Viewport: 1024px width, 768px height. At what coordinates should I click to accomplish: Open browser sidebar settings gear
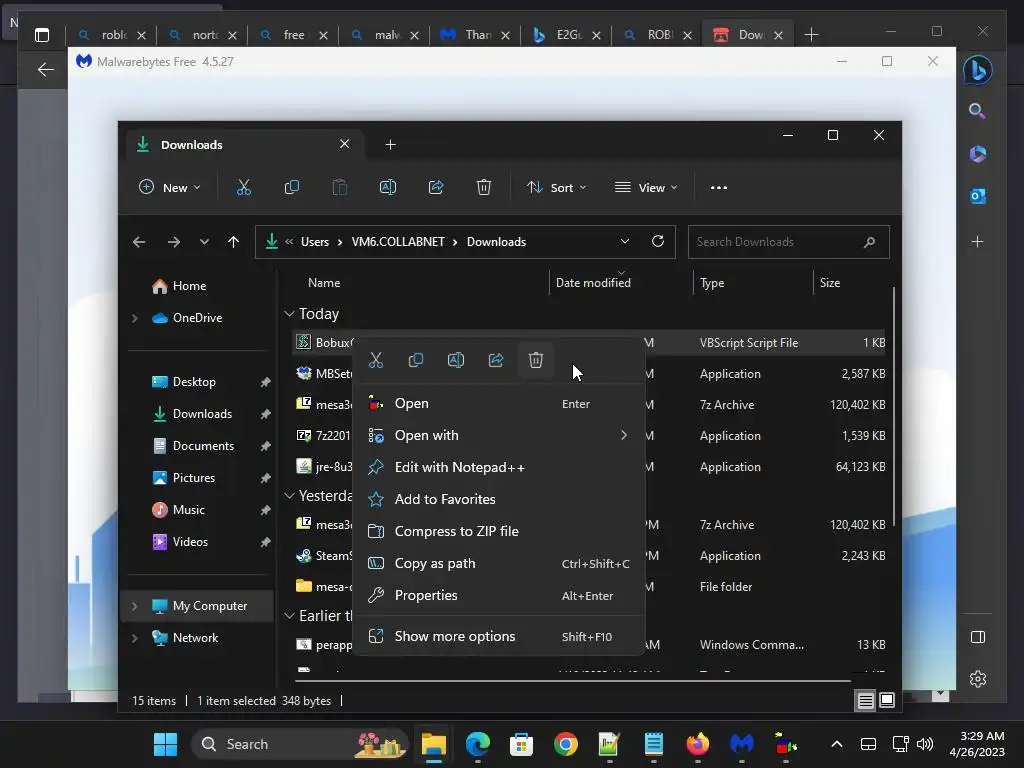tap(978, 679)
